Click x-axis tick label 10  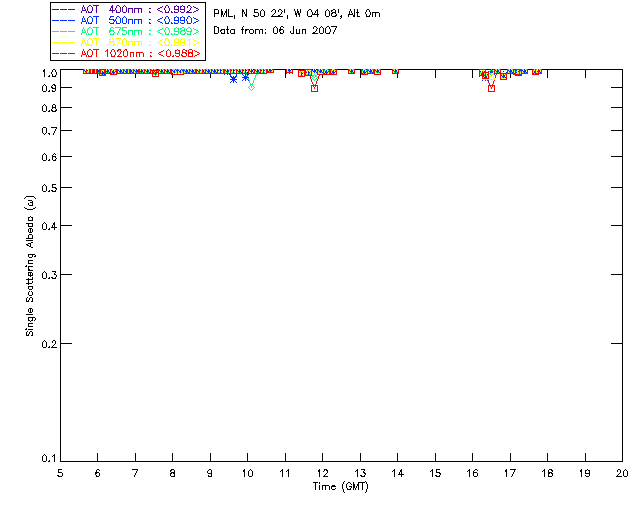click(x=247, y=473)
